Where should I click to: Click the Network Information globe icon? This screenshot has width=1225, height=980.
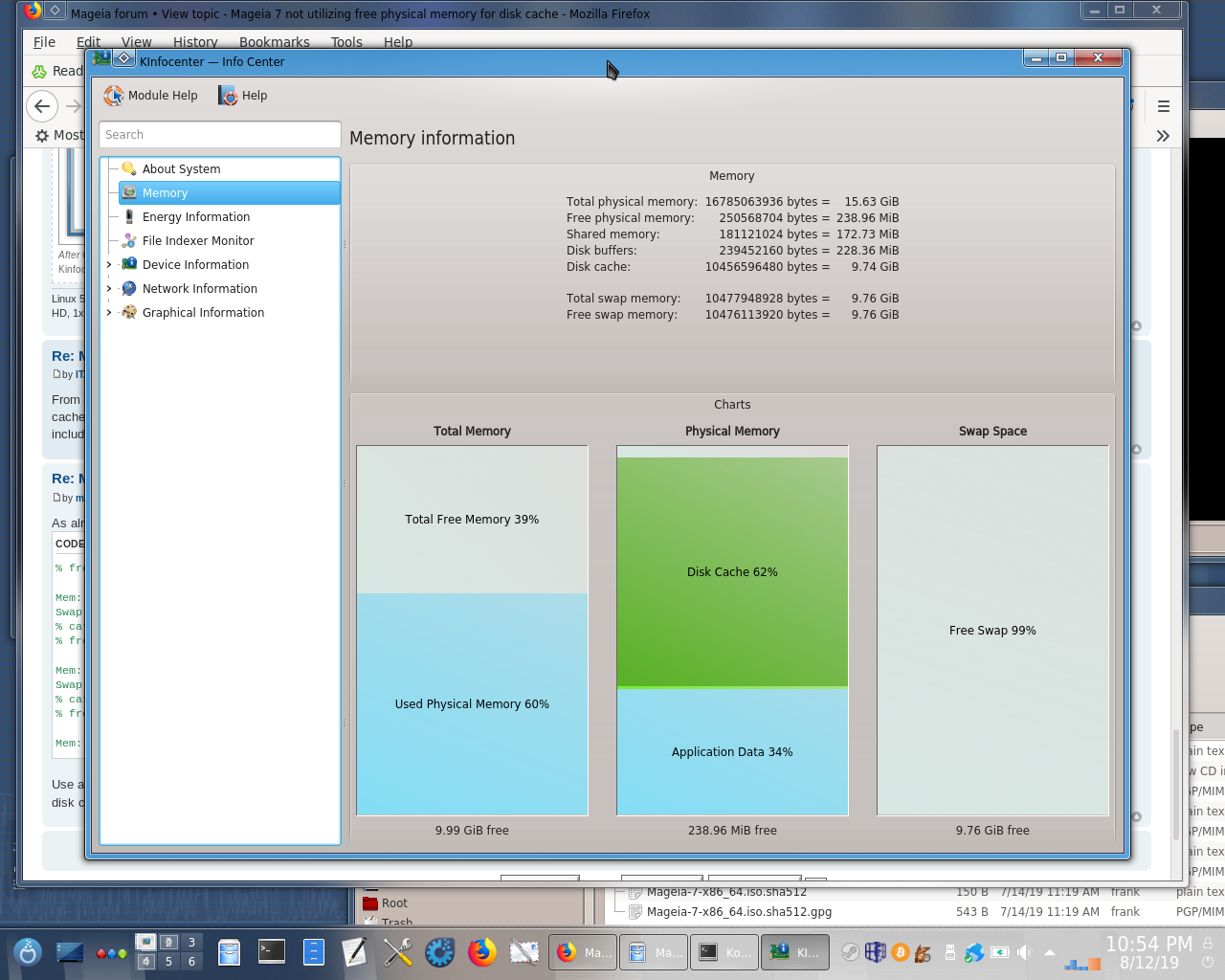pos(129,289)
